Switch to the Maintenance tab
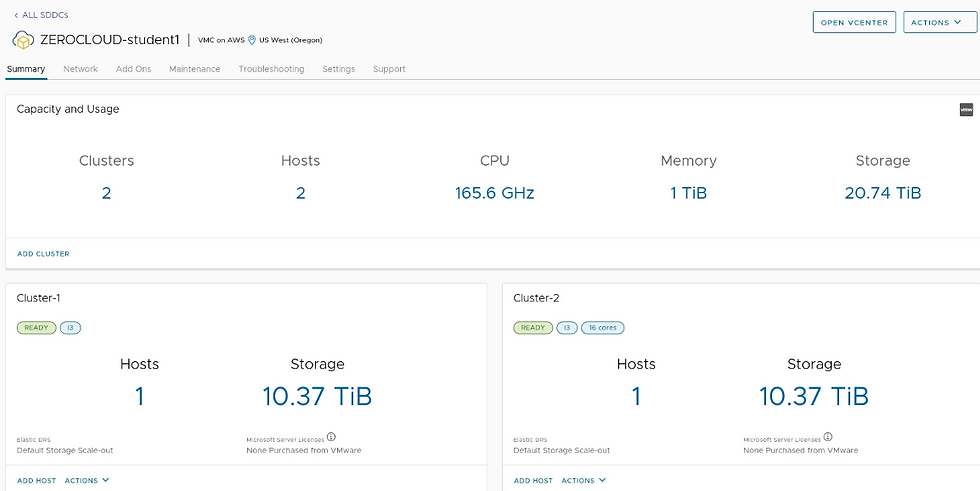Image resolution: width=980 pixels, height=491 pixels. 194,69
